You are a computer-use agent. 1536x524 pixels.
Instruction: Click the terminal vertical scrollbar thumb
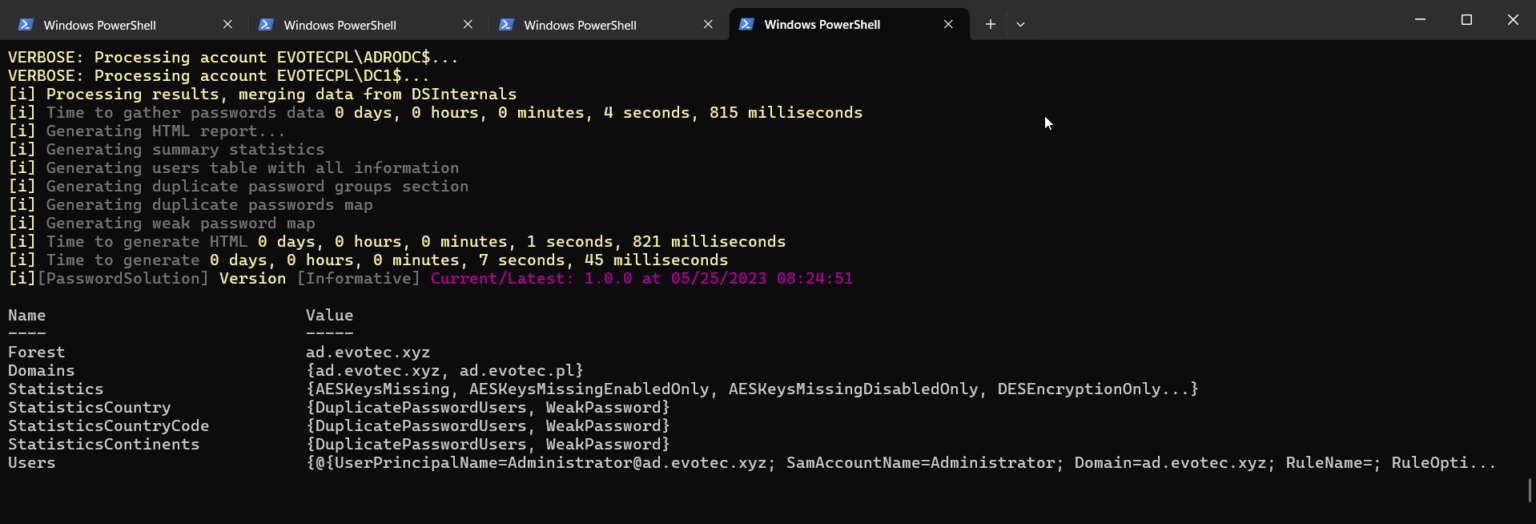(1529, 490)
